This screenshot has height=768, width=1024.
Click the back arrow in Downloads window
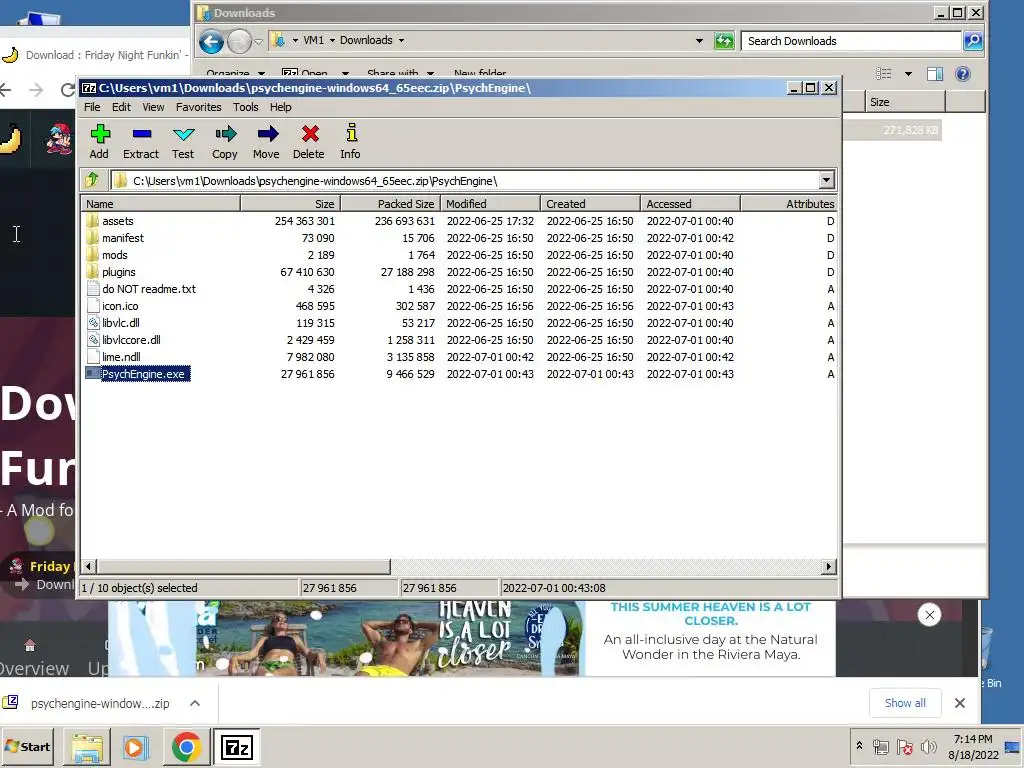tap(211, 42)
